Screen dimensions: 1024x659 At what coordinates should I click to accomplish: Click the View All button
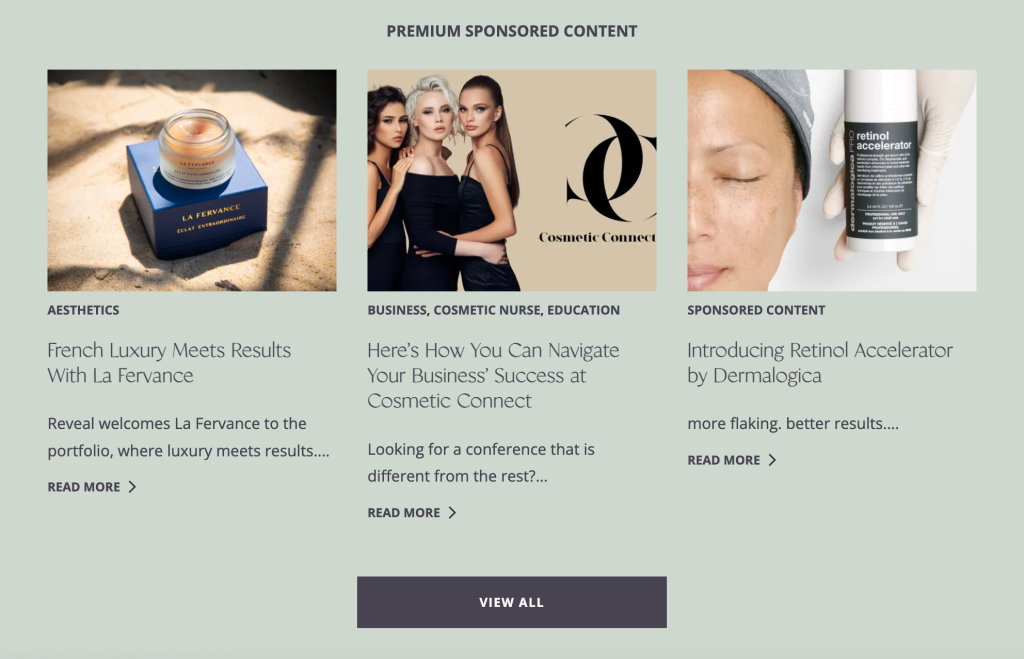coord(512,602)
